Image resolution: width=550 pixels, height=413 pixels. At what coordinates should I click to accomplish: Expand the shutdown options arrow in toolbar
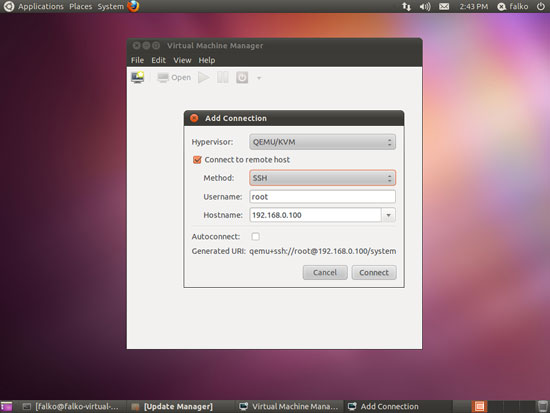click(259, 78)
